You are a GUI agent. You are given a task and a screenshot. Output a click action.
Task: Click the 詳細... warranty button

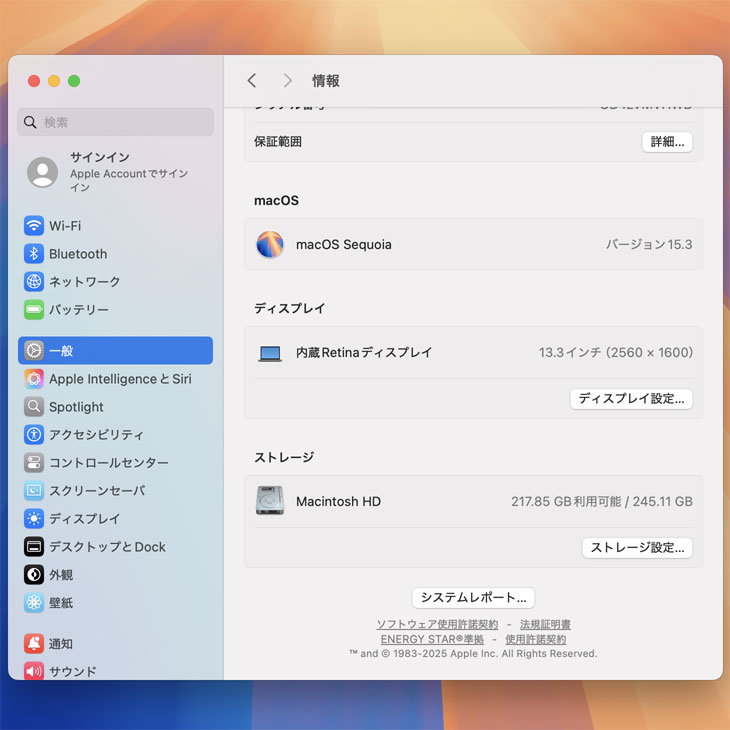[667, 142]
